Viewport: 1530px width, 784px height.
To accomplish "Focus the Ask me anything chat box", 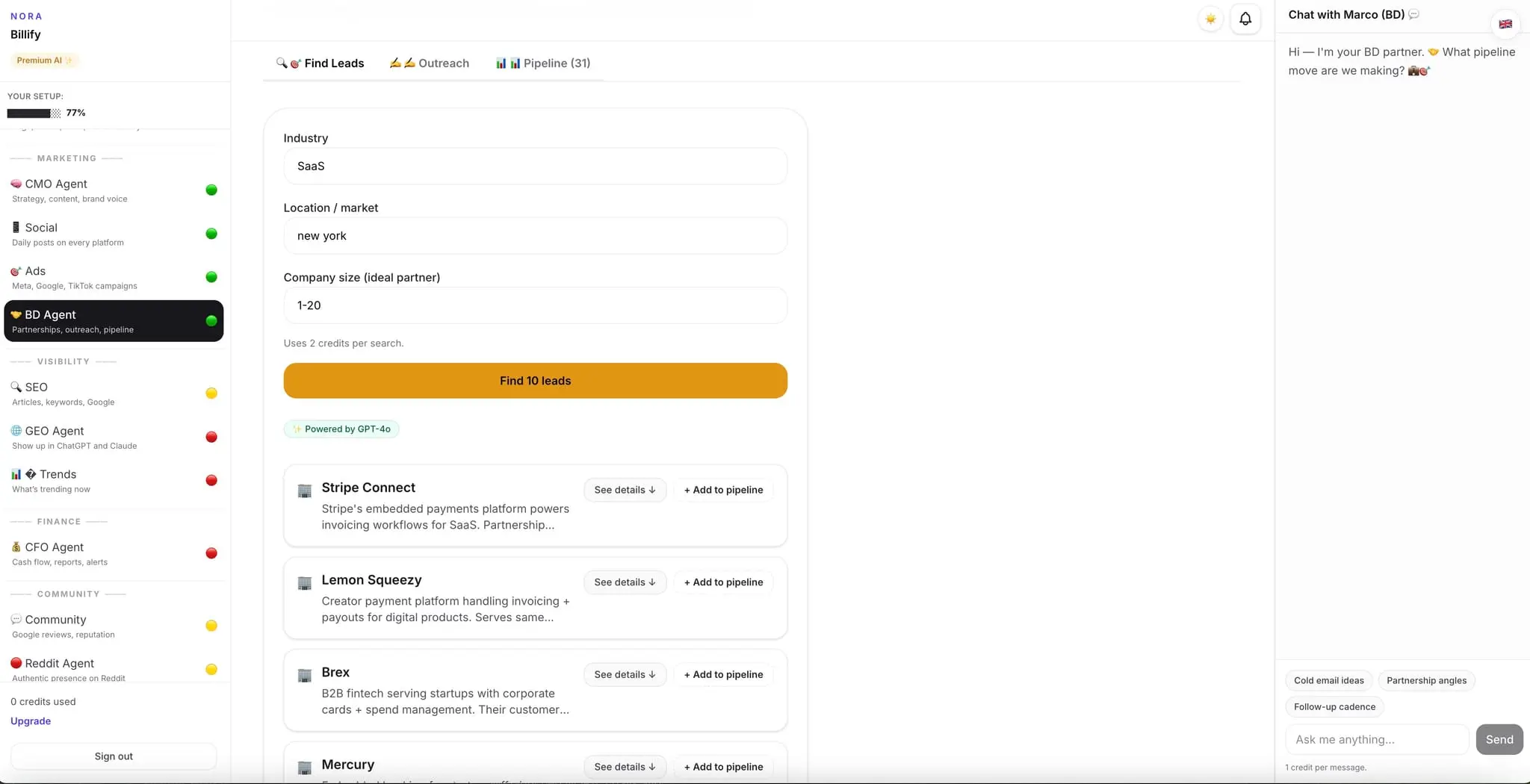I will coord(1377,739).
